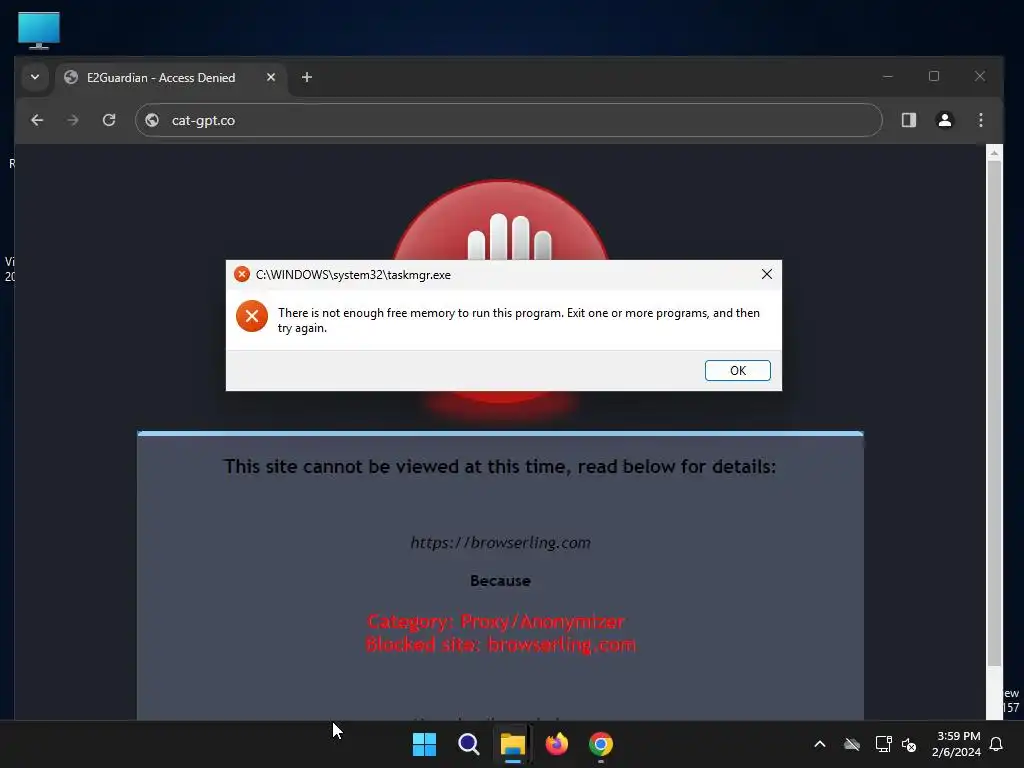Minimize the Chrome window
Screen dimensions: 1024x768
click(x=888, y=76)
